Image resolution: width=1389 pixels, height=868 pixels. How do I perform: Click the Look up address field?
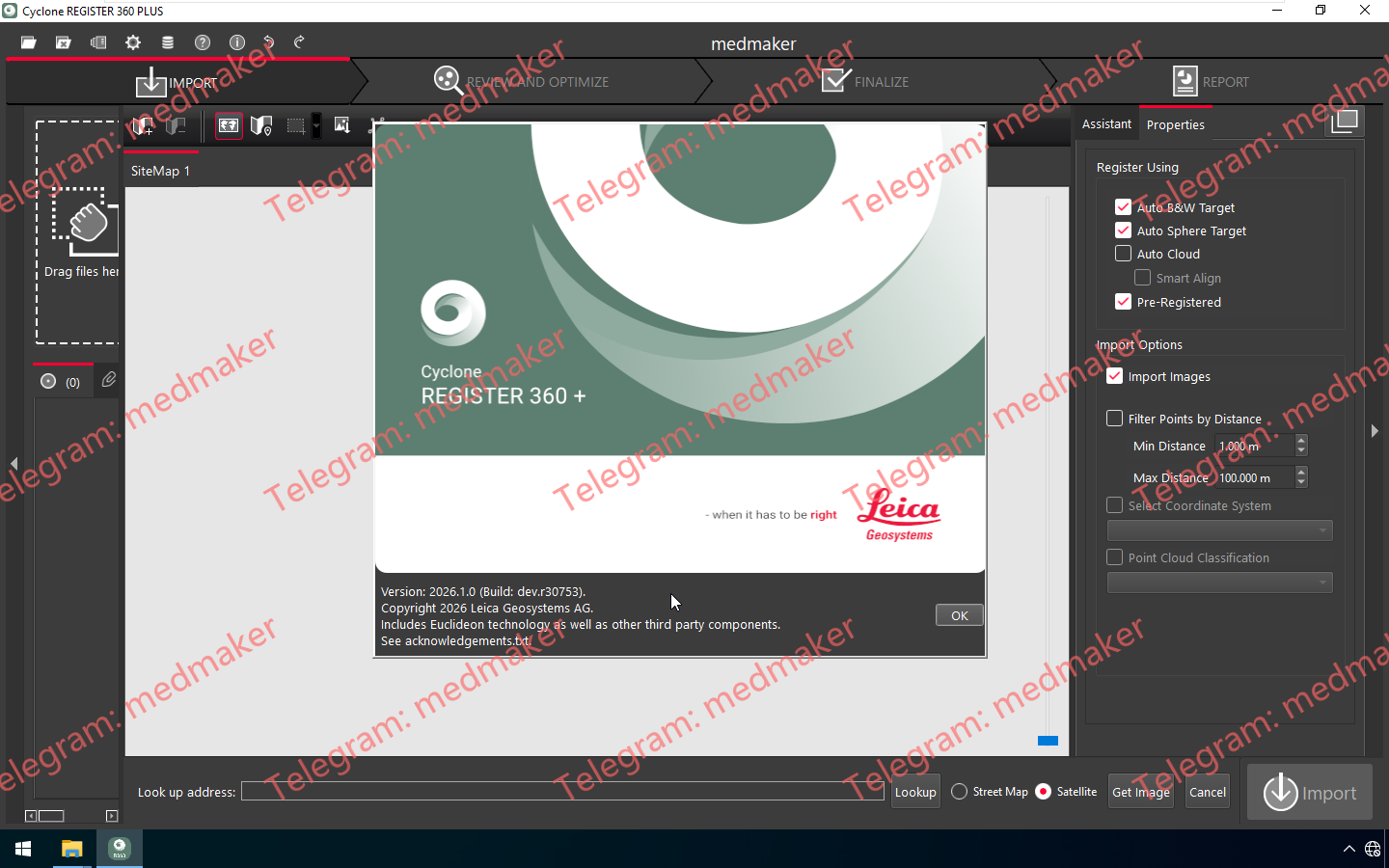tap(562, 792)
